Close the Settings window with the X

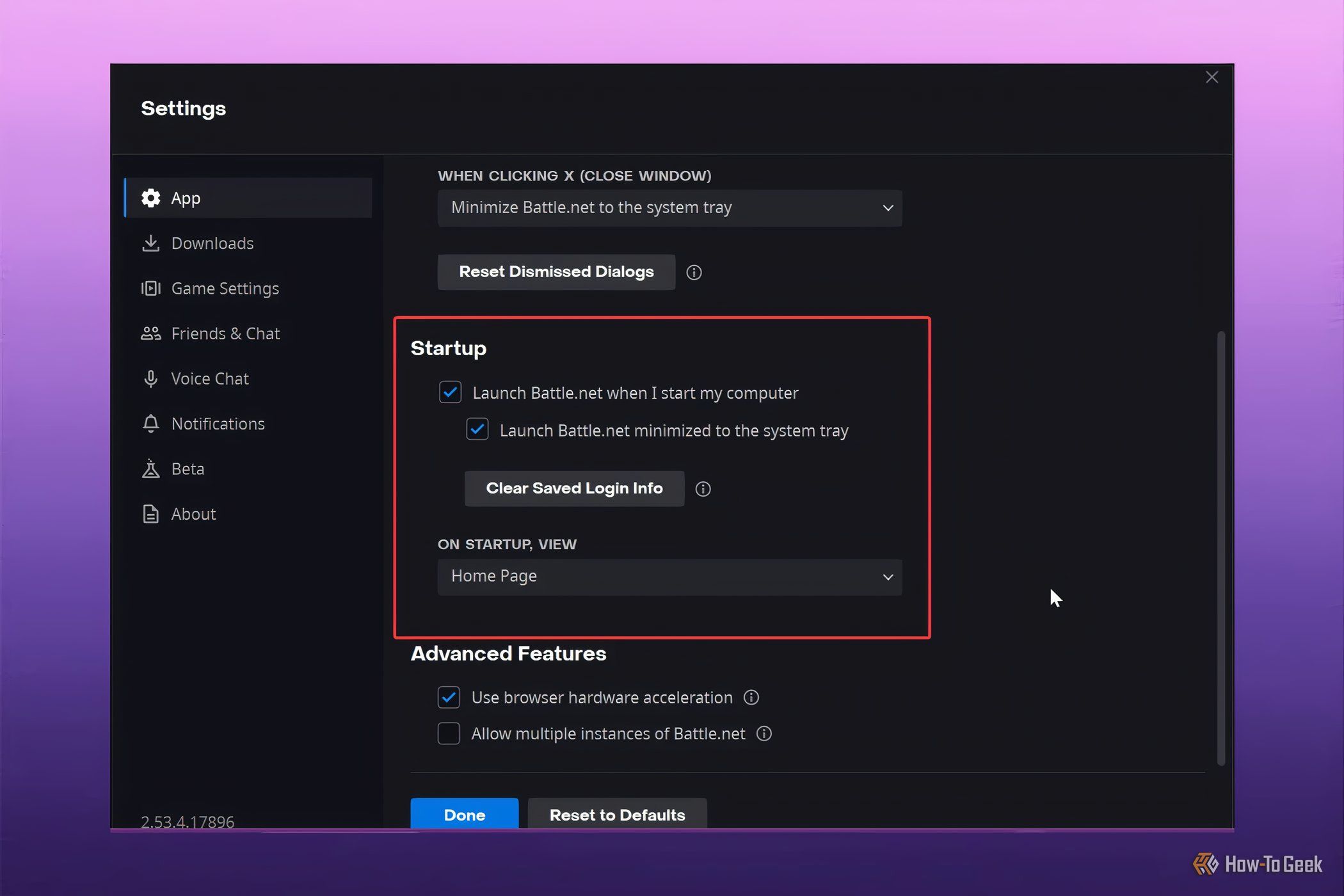click(x=1212, y=77)
